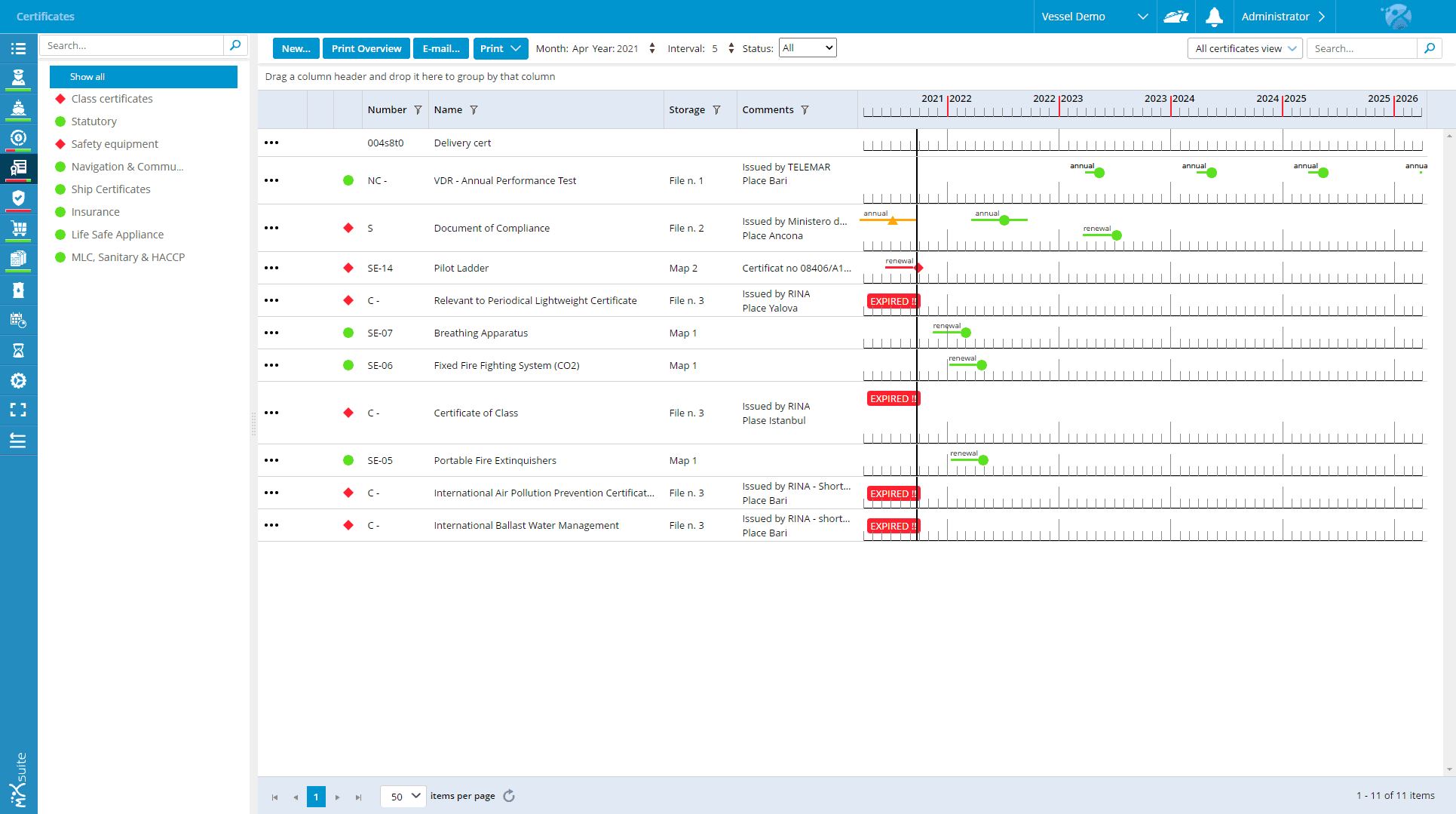The image size is (1456, 814).
Task: Click the Print Overview button
Action: [366, 48]
